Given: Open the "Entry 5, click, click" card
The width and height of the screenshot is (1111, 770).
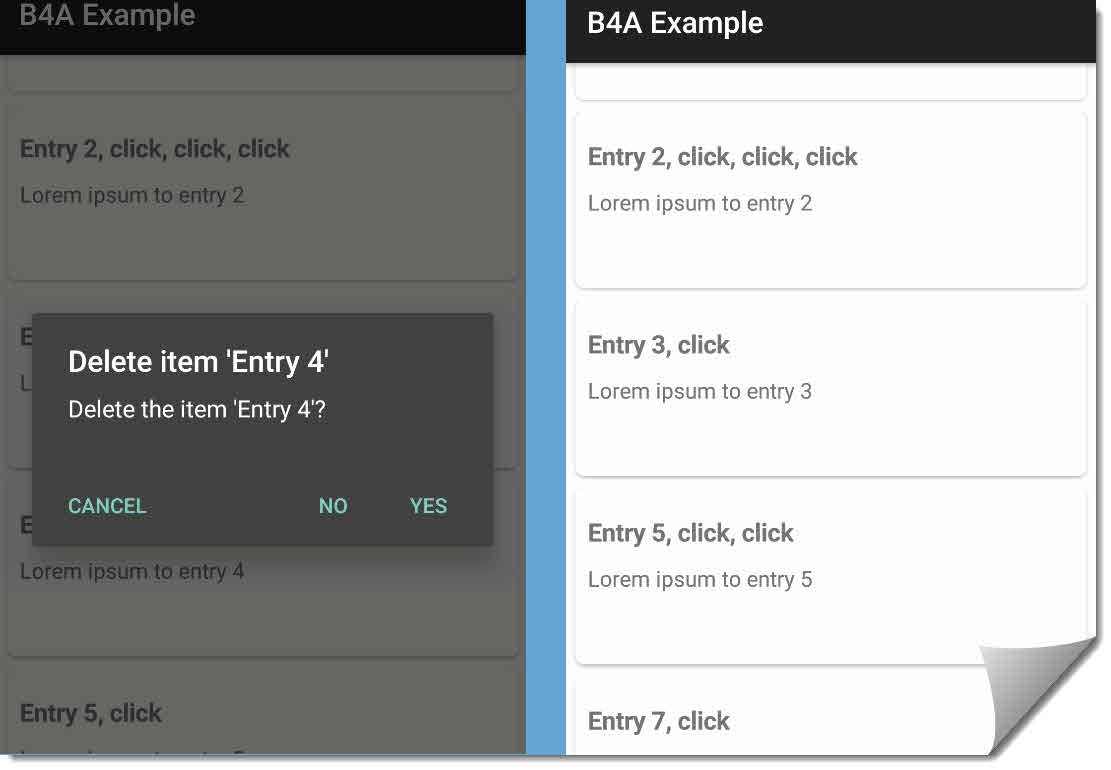Looking at the screenshot, I should coord(690,533).
